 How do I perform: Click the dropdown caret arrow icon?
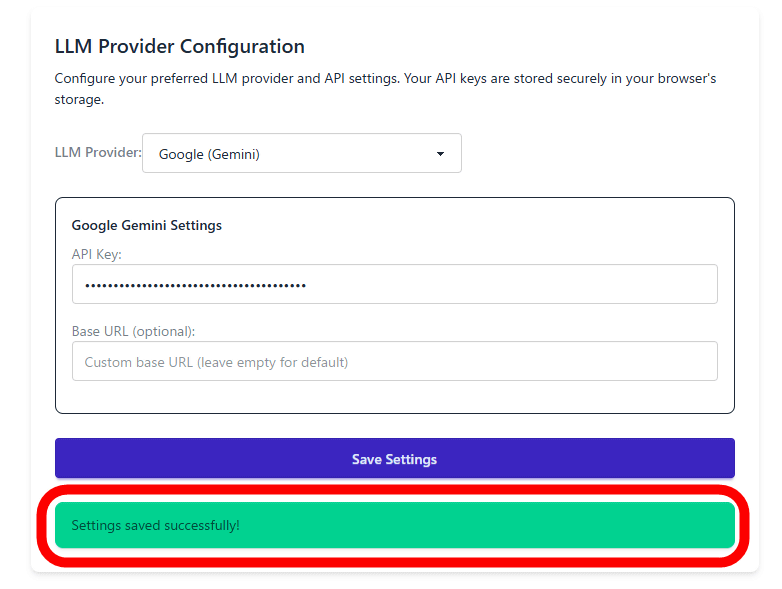(440, 154)
